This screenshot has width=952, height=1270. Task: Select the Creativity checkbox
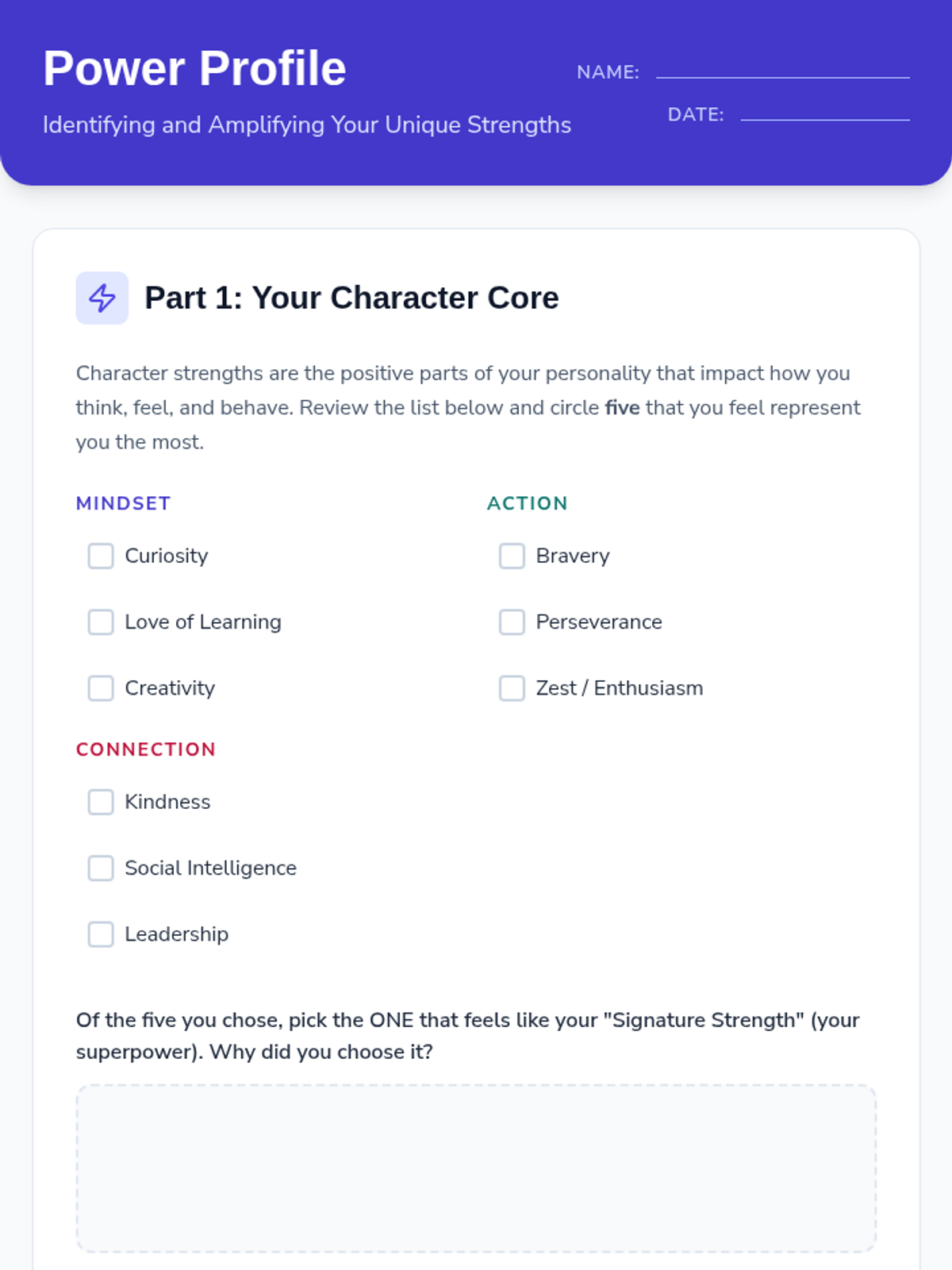click(x=101, y=688)
